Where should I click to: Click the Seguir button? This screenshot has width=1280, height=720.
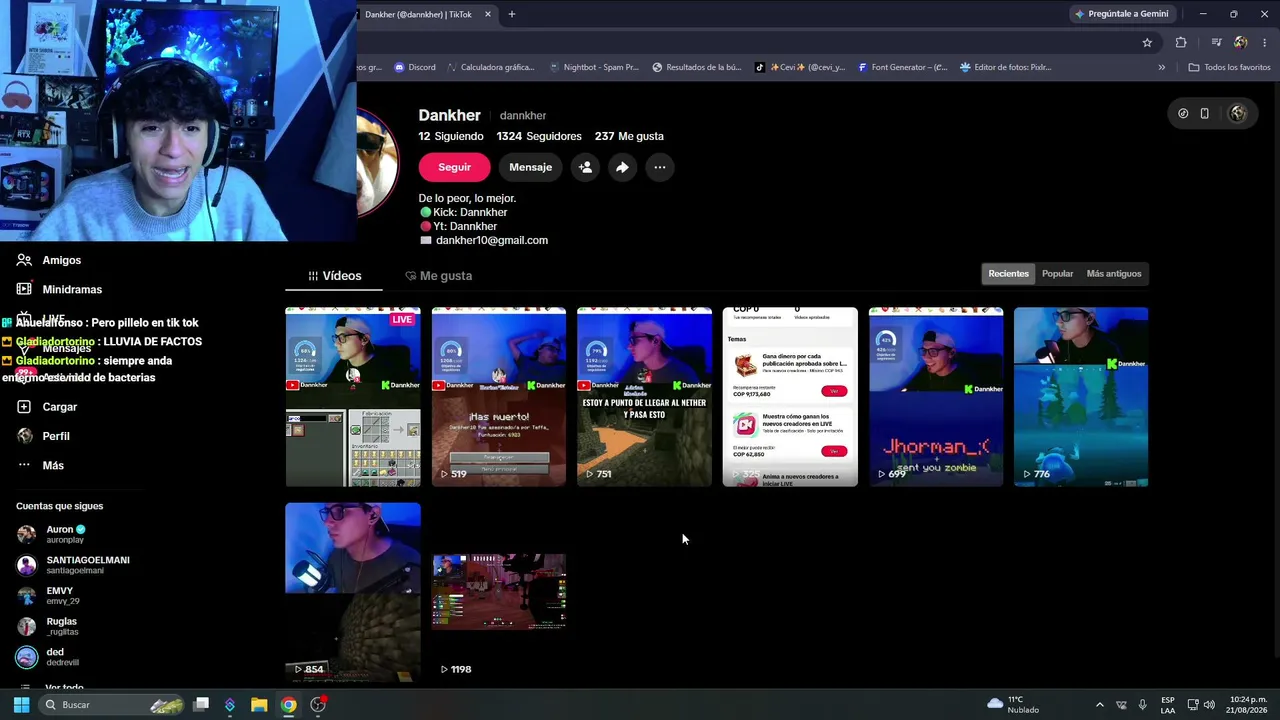(454, 167)
